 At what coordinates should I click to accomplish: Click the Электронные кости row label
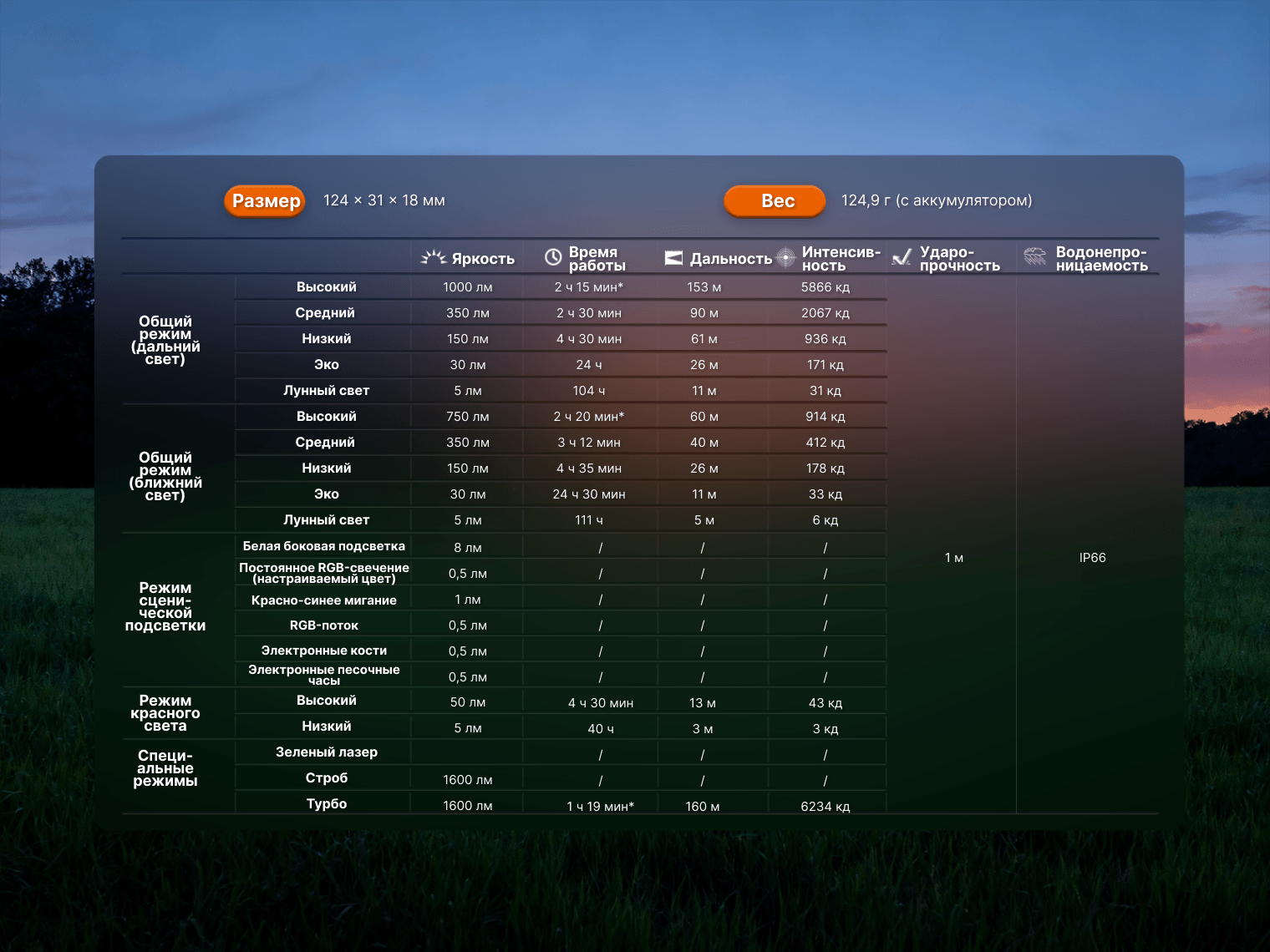[x=324, y=651]
